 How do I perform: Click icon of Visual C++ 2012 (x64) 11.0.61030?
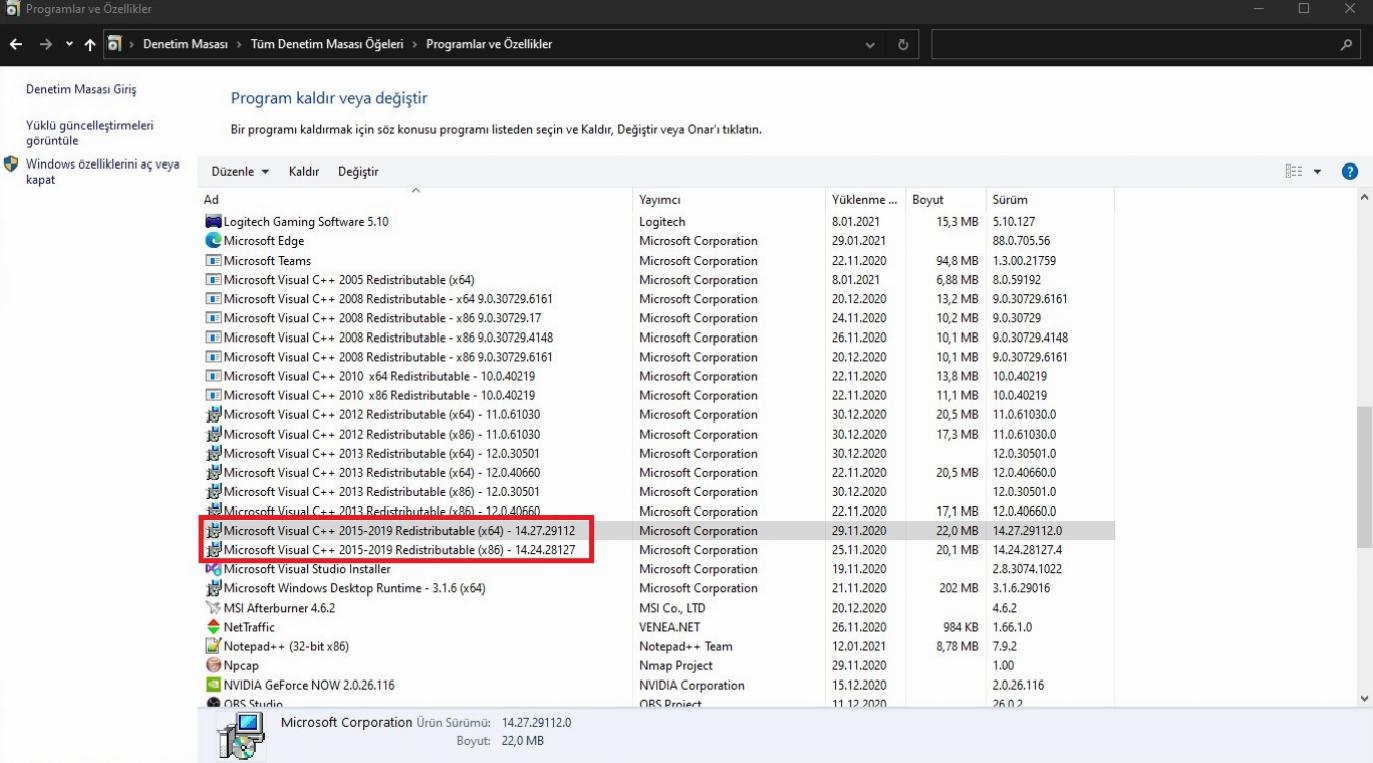(x=213, y=415)
